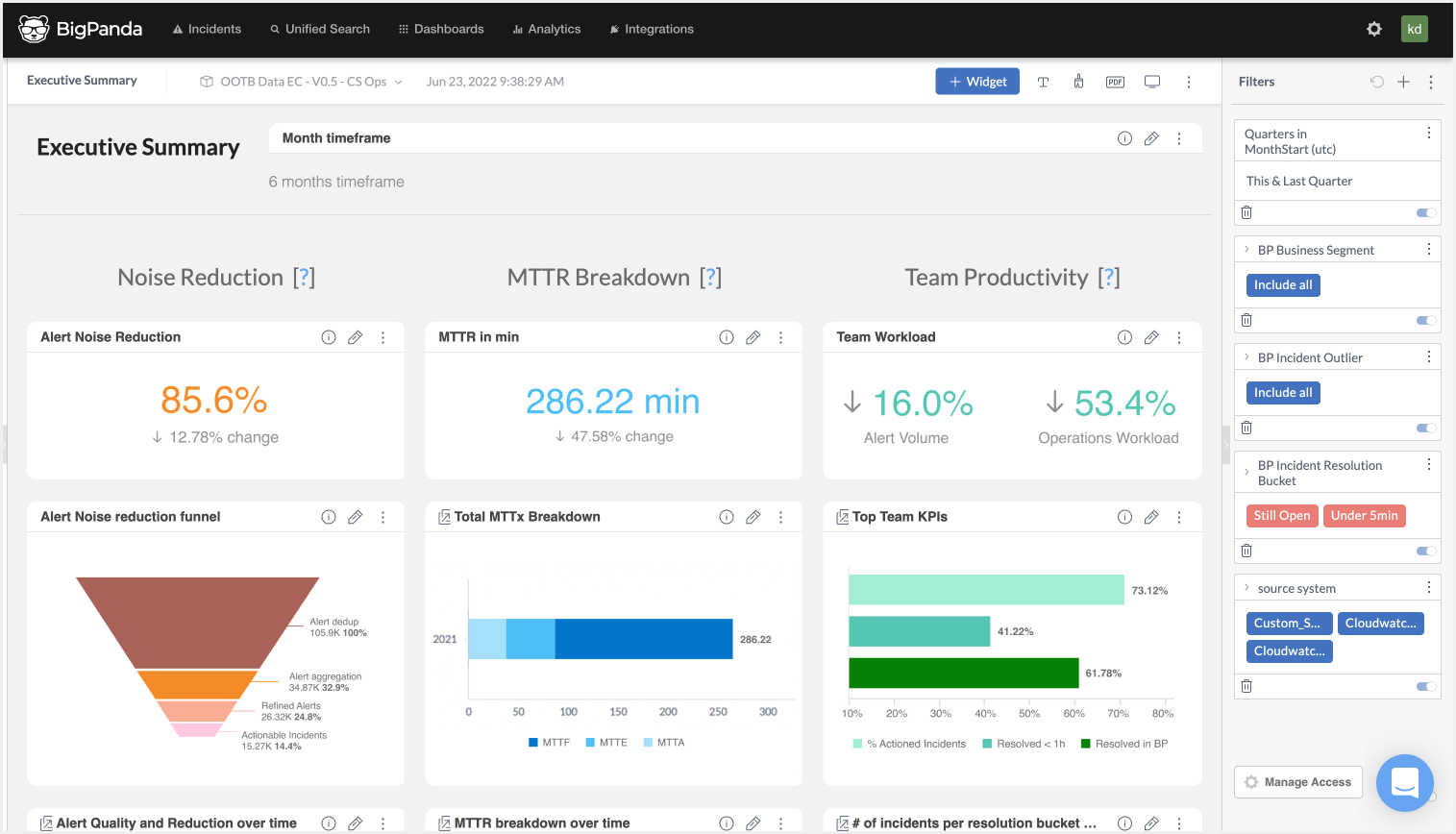Open info for the MTTR in min widget
1456x834 pixels.
pos(726,337)
